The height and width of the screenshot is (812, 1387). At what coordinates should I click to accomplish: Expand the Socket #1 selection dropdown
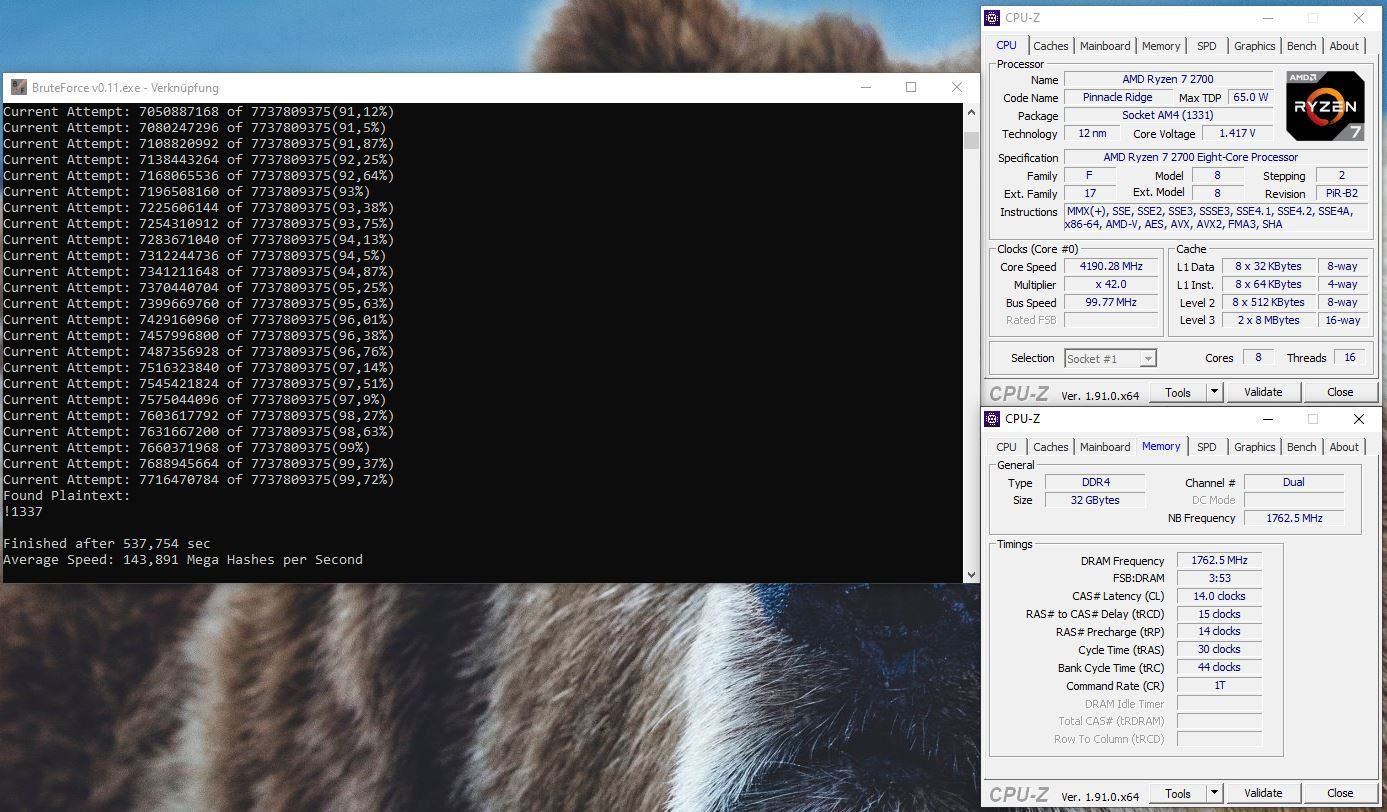click(1148, 358)
